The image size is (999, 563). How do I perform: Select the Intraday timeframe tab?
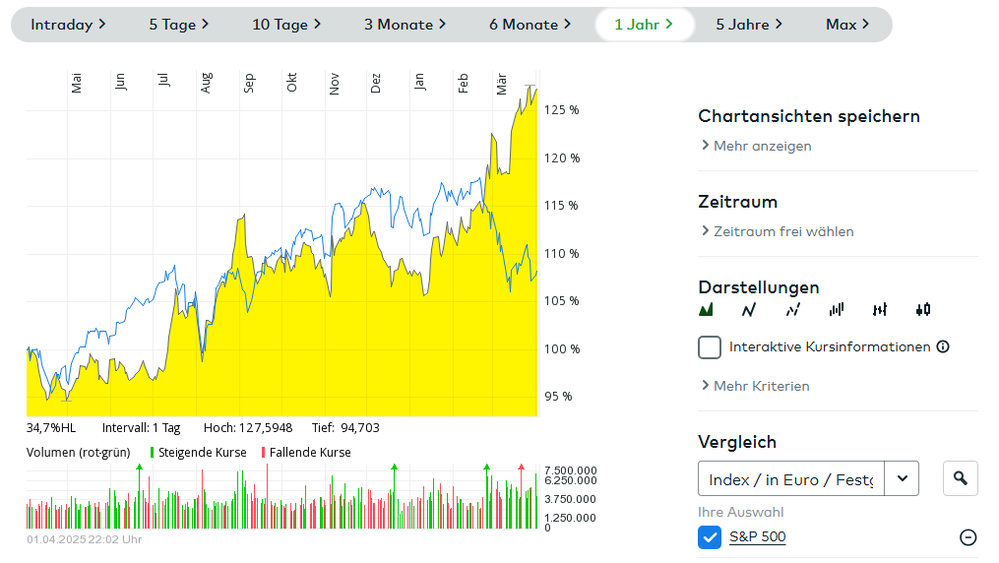coord(68,24)
